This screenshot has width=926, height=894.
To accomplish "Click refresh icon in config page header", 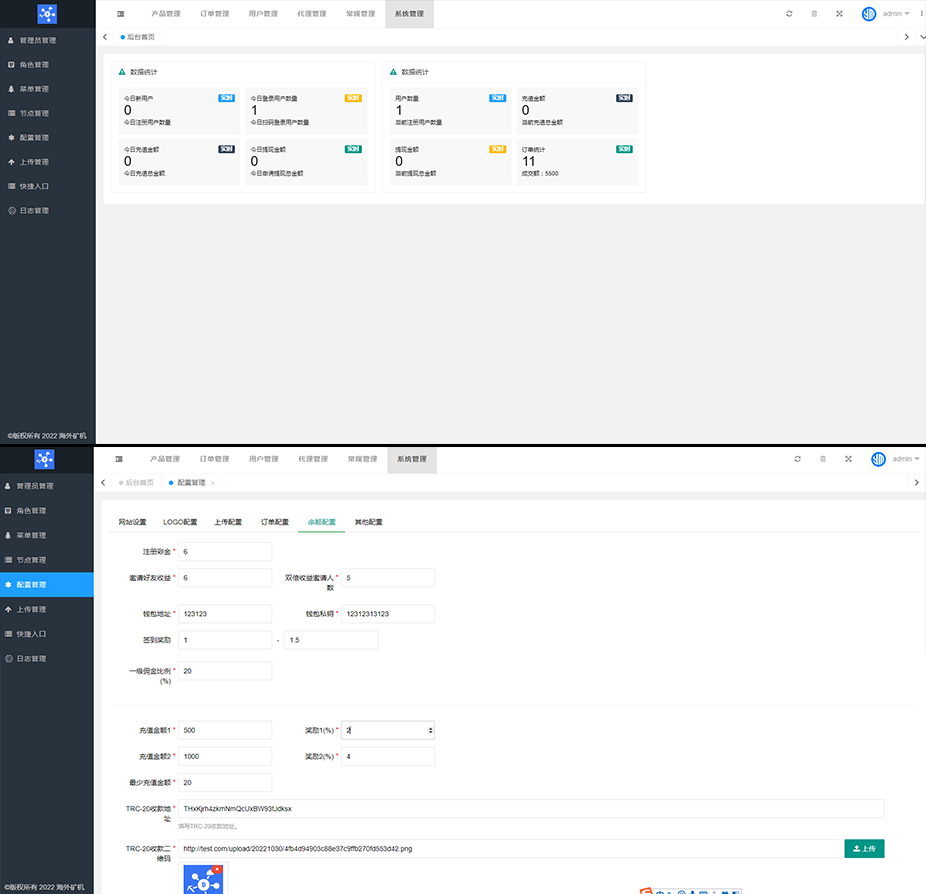I will pos(797,459).
